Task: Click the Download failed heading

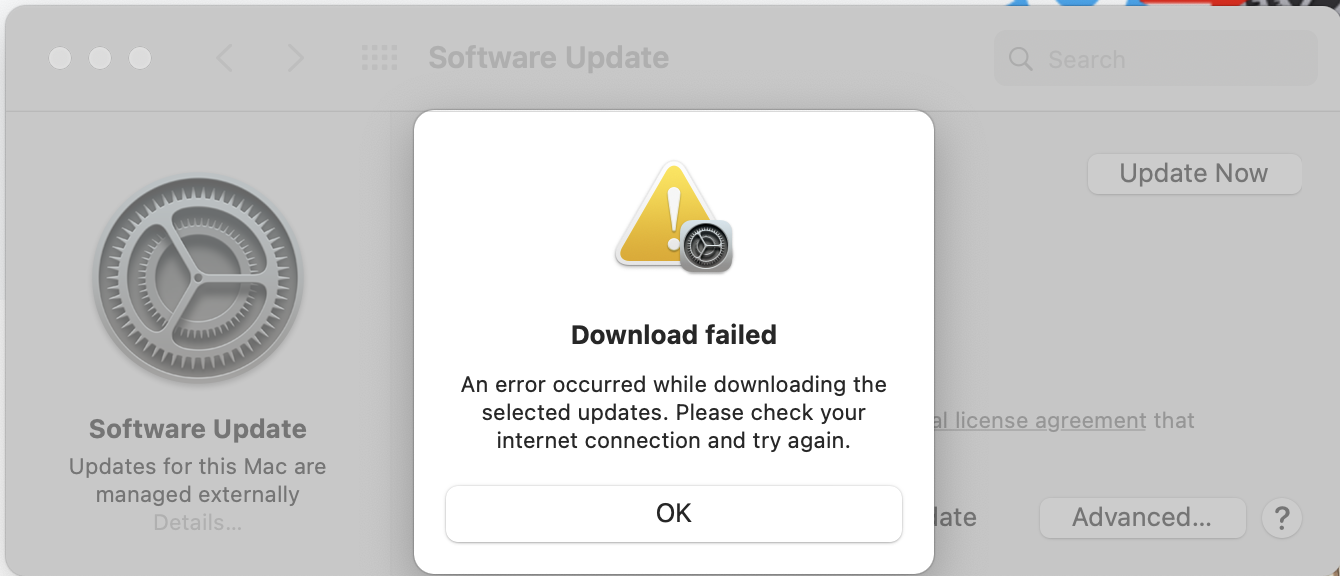Action: 674,334
